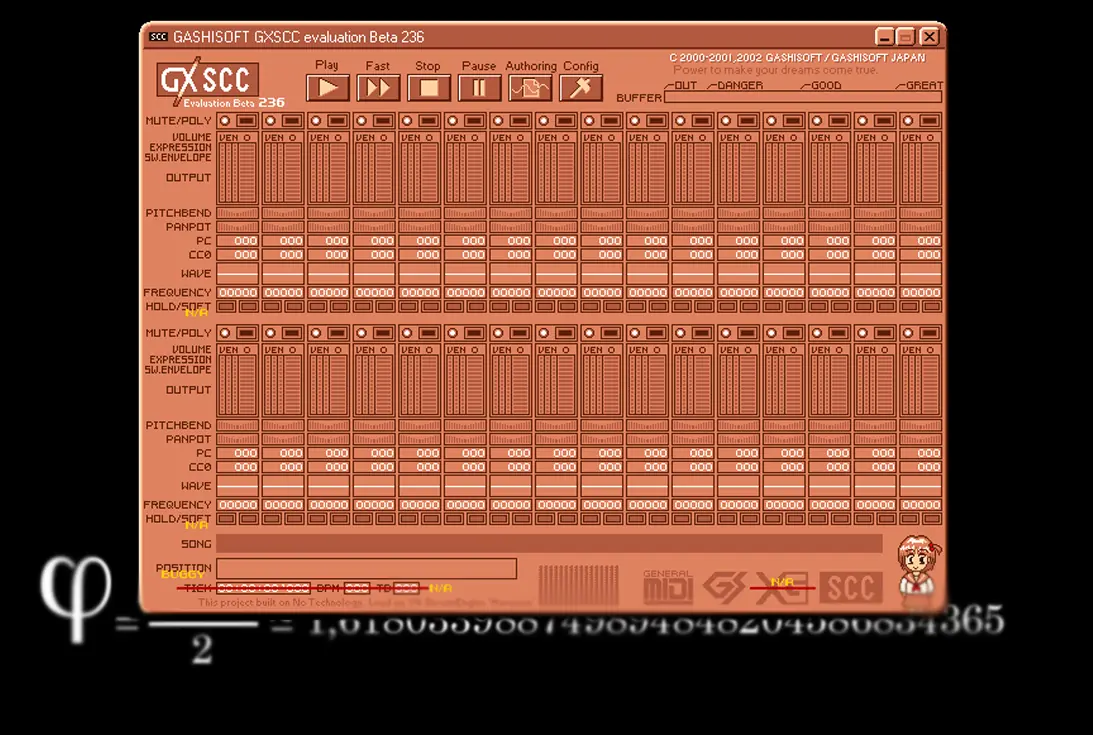Screen dimensions: 1093x735
Task: Click the GXSCC logo
Action: click(x=209, y=81)
